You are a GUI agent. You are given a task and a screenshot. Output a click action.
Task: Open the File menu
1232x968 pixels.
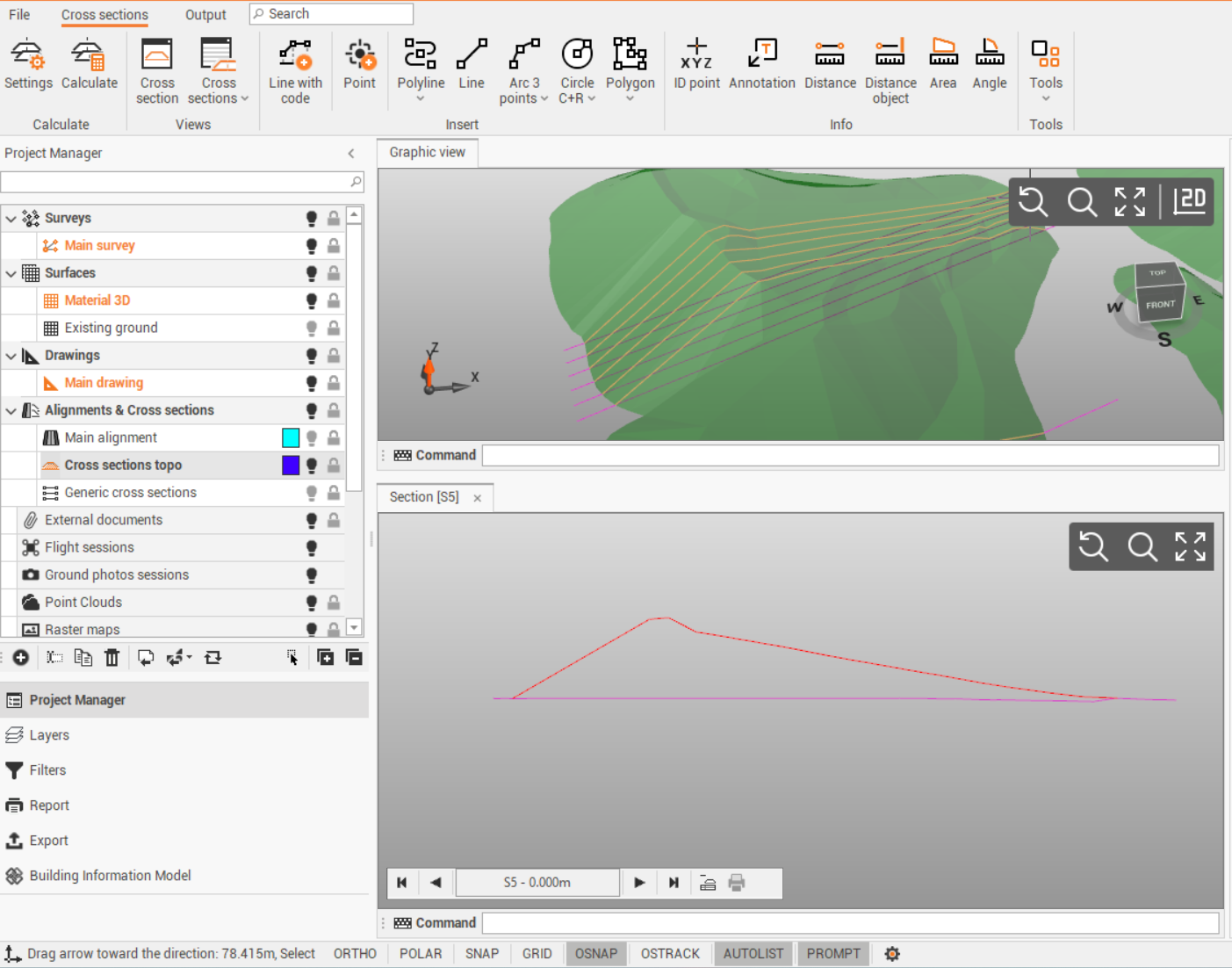point(19,15)
